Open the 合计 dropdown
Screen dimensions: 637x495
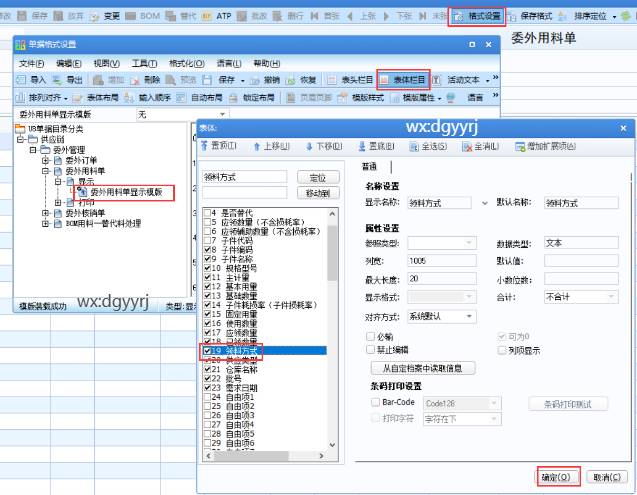(x=585, y=297)
